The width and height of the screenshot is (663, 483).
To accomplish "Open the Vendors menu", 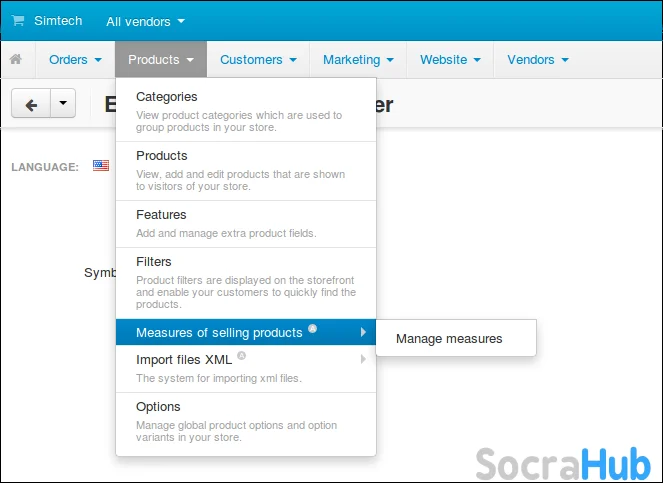I will tap(537, 60).
